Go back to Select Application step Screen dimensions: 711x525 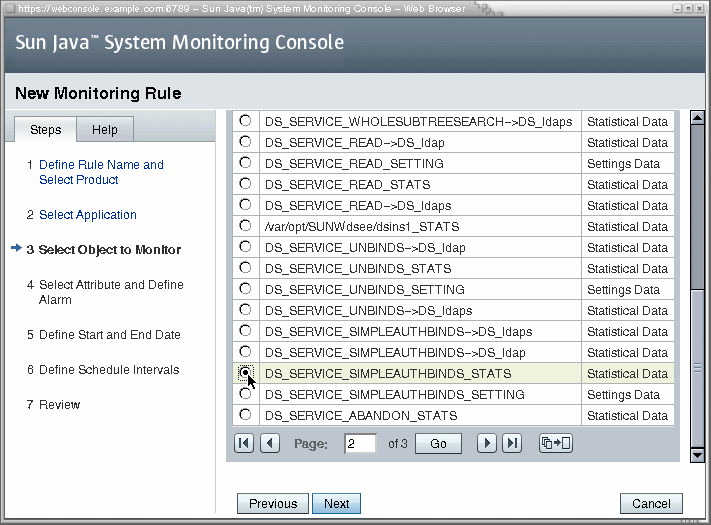(88, 215)
